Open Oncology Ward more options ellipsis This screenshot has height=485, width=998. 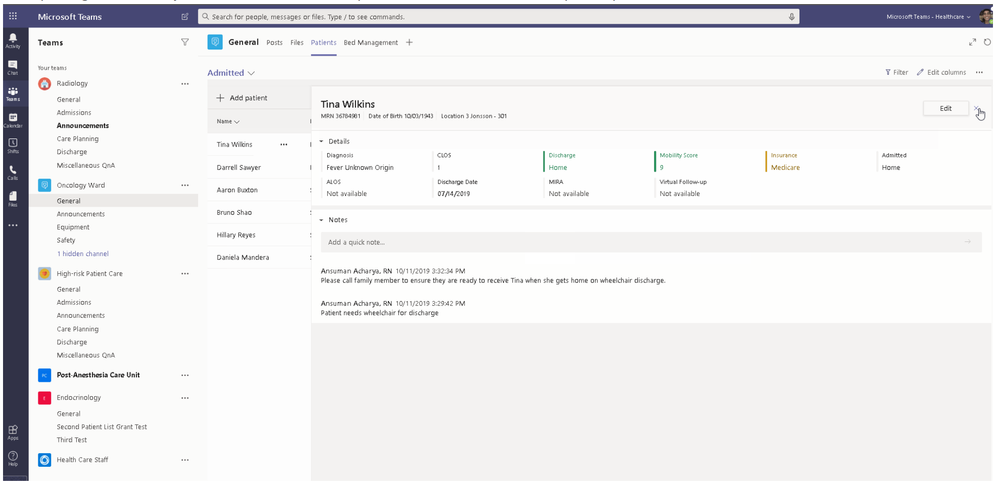pos(185,185)
